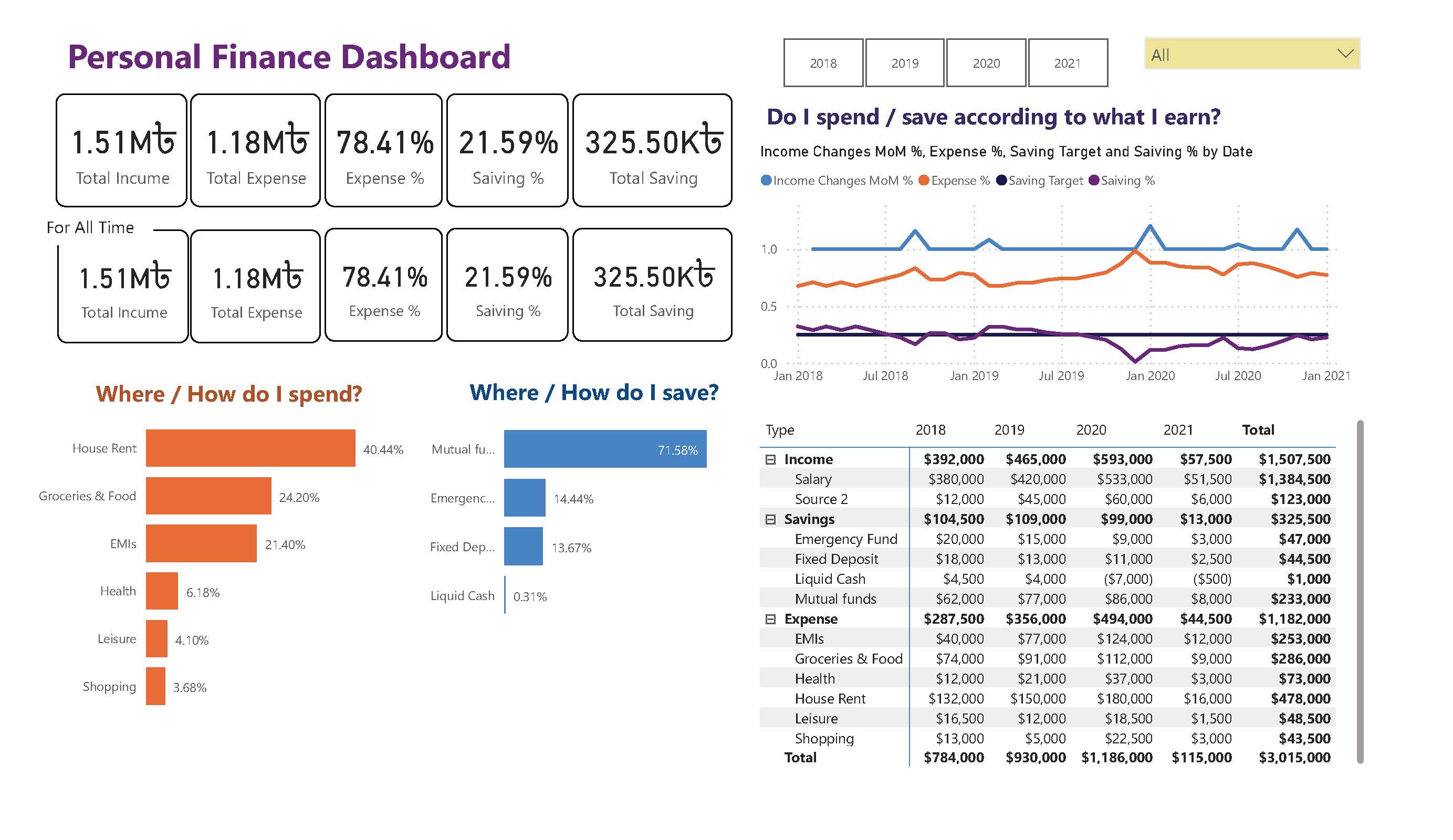Screen dimensions: 1453x840
Task: Click the Total Saving top card
Action: tap(652, 150)
